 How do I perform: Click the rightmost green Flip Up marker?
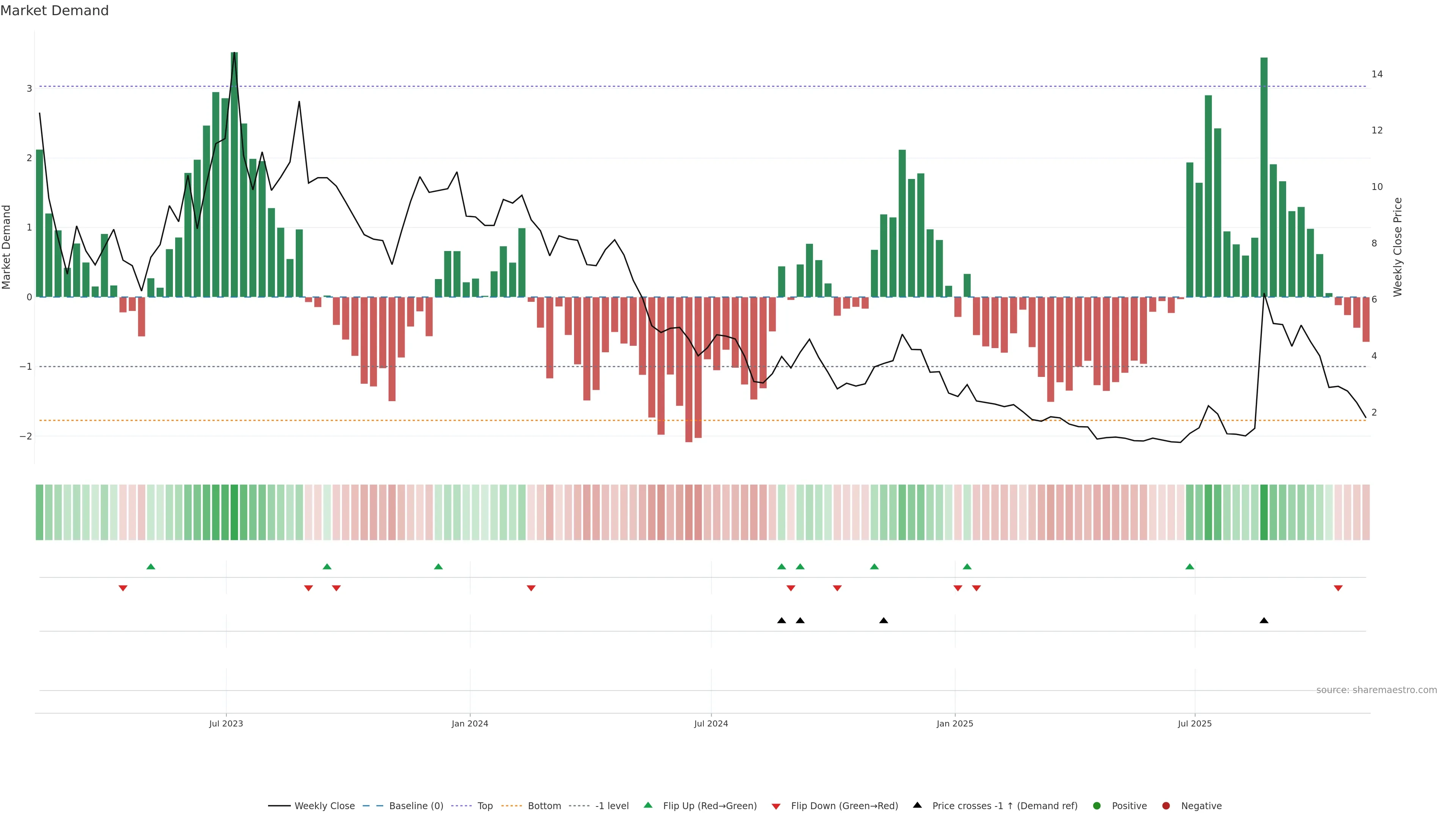pos(1190,566)
